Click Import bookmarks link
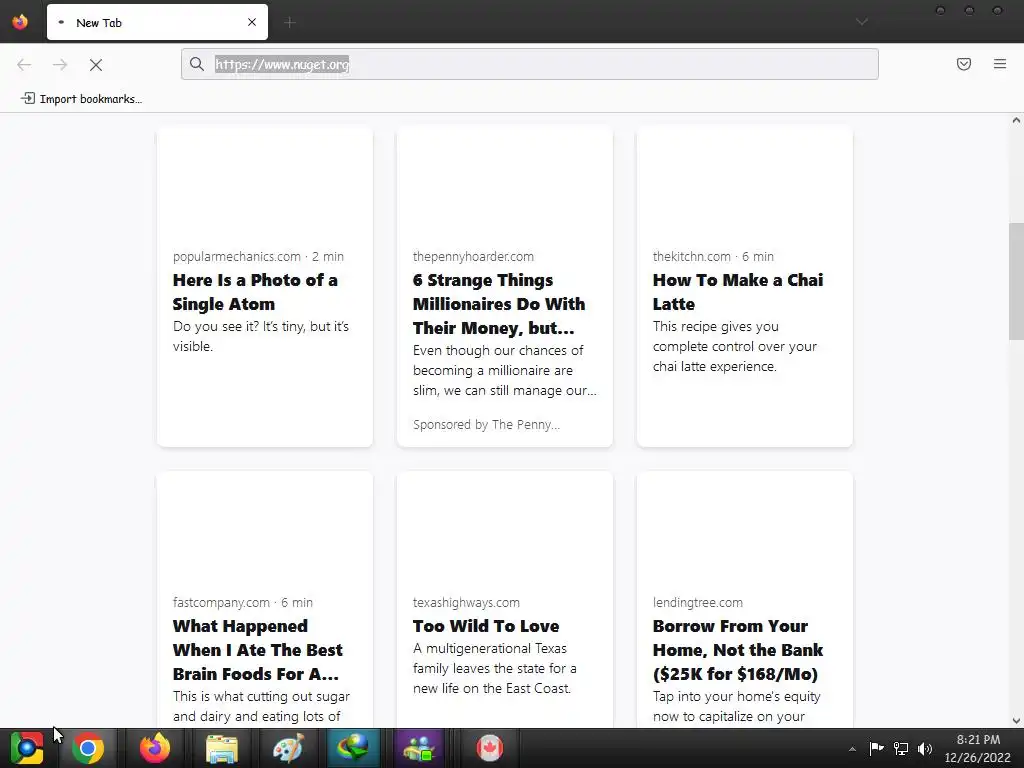1024x768 pixels. point(82,99)
